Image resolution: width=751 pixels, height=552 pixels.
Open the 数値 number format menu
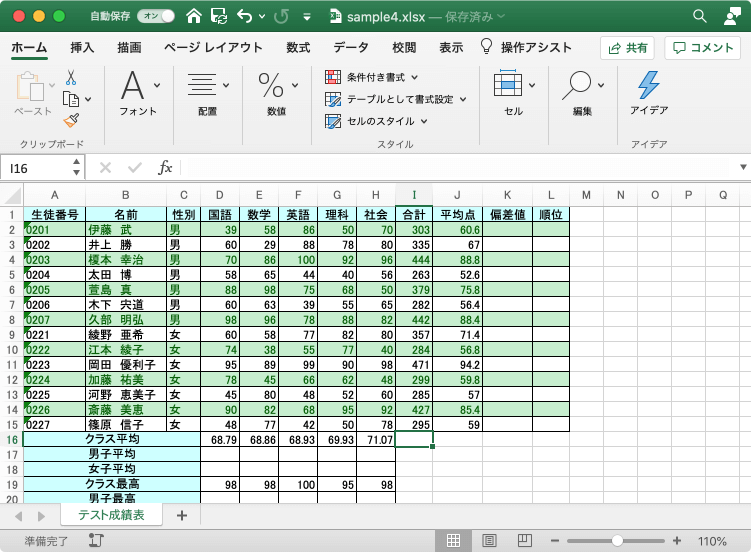277,93
